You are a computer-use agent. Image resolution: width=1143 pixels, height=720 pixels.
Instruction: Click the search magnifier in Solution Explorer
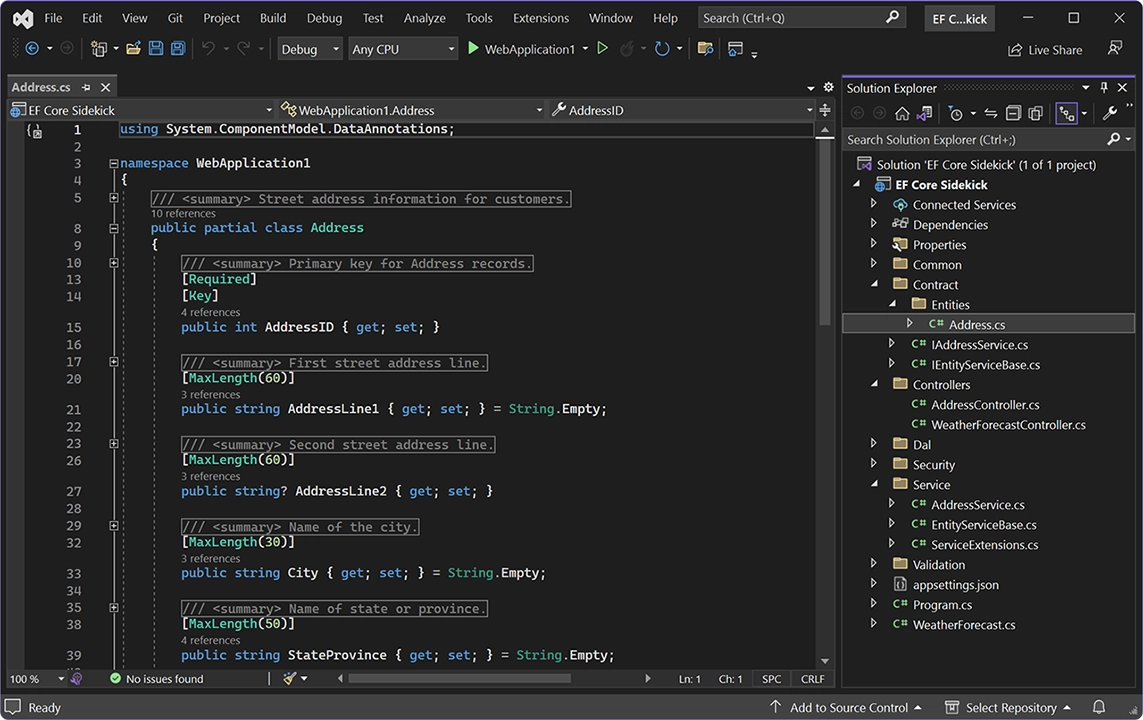[x=1113, y=139]
